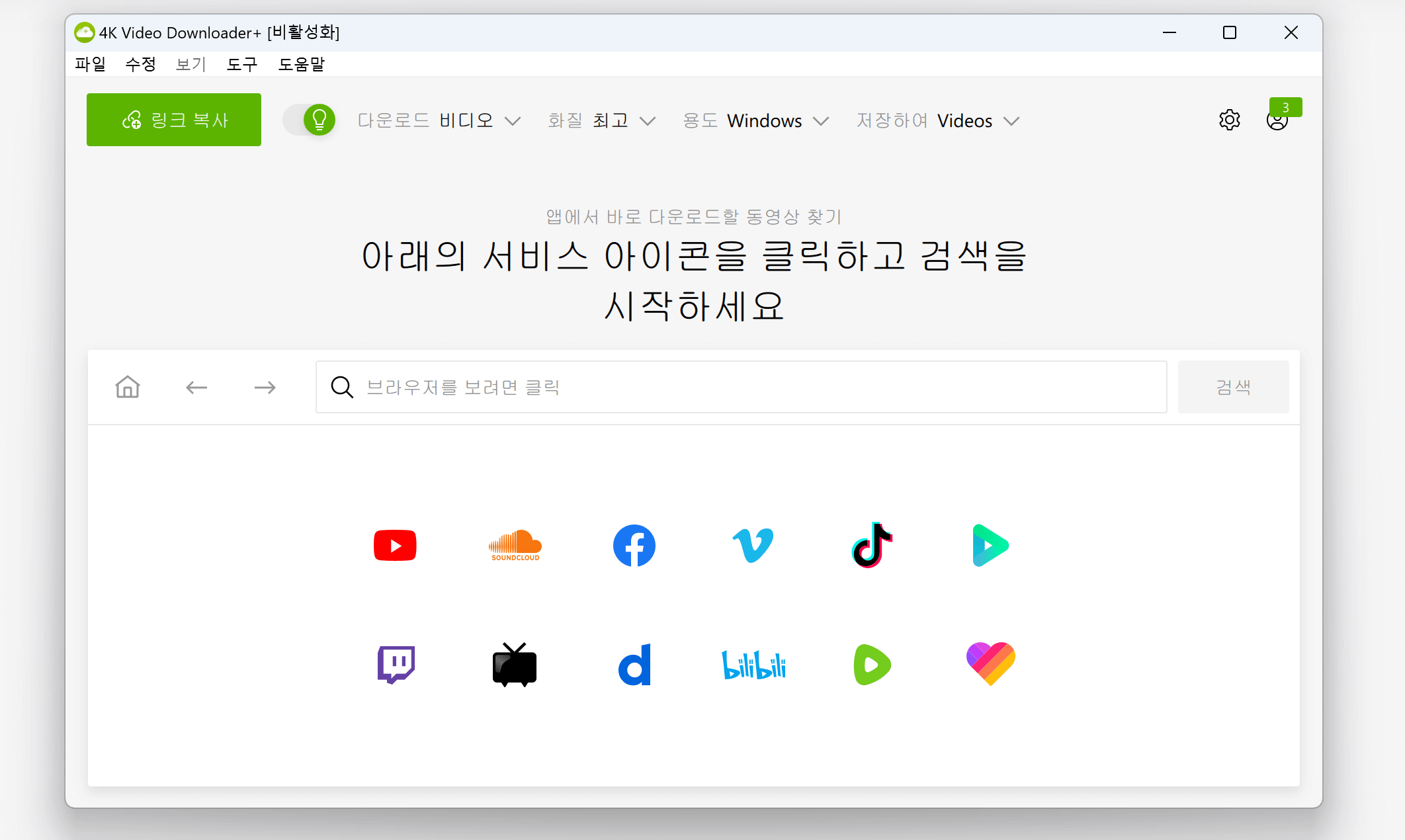The height and width of the screenshot is (840, 1405).
Task: Open the Facebook service icon
Action: 634,546
